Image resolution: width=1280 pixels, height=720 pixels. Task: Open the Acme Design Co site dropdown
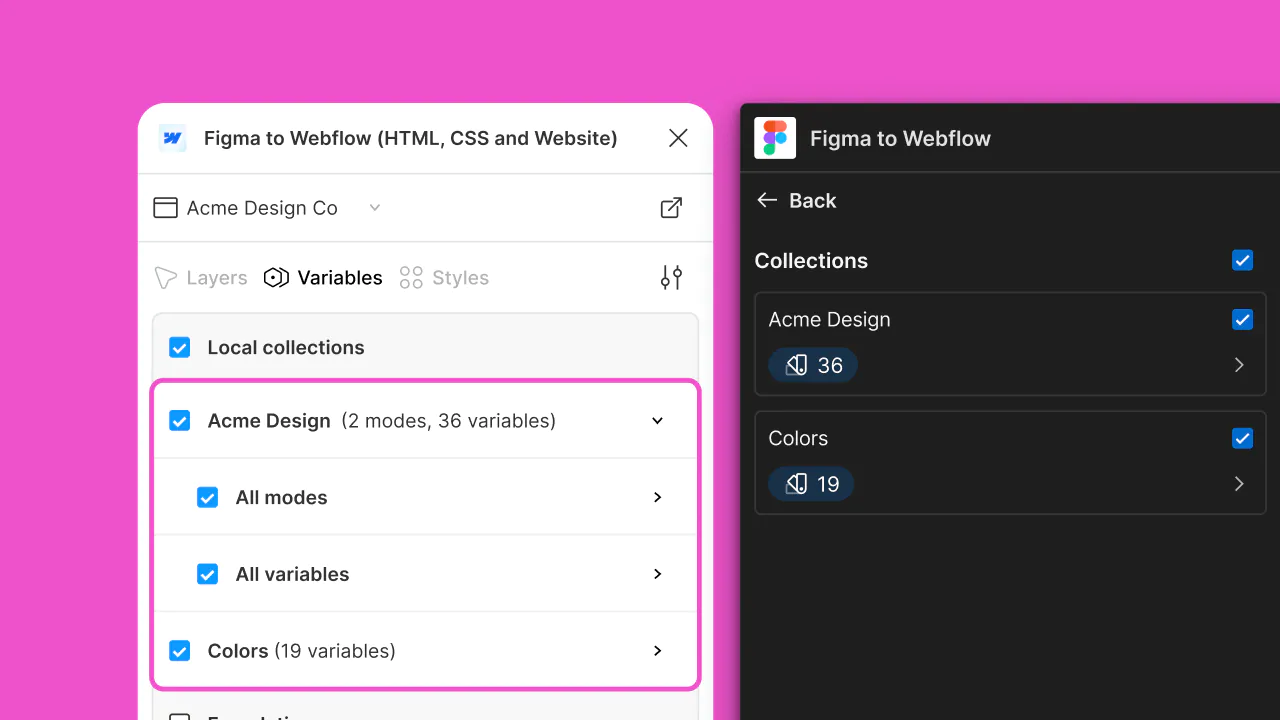pyautogui.click(x=375, y=208)
